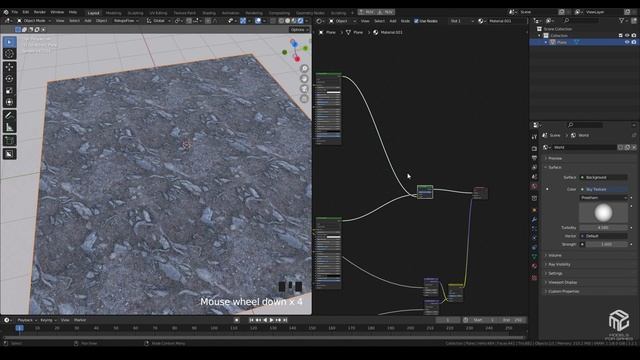
Task: Enable rendered viewport shading mode
Action: point(301,20)
